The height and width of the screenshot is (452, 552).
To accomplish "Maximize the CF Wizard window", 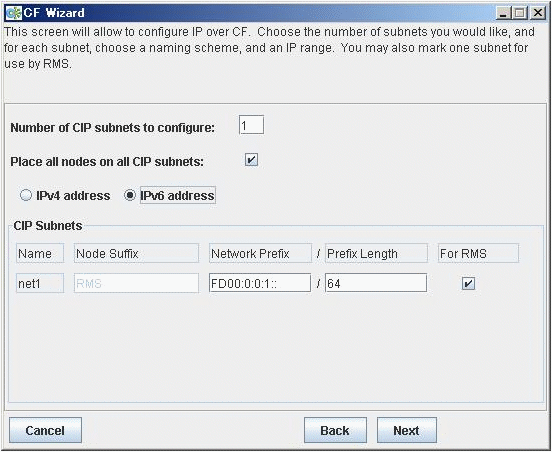I will tap(520, 13).
